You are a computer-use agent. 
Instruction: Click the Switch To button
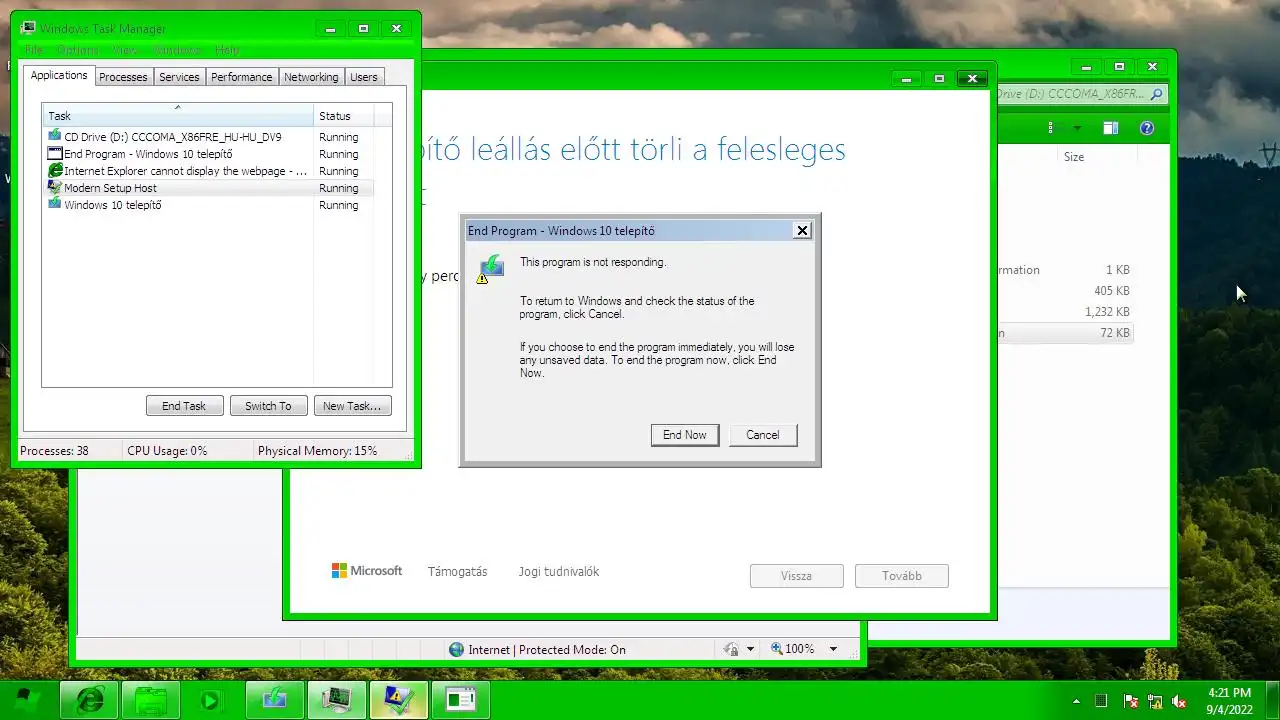pyautogui.click(x=268, y=406)
